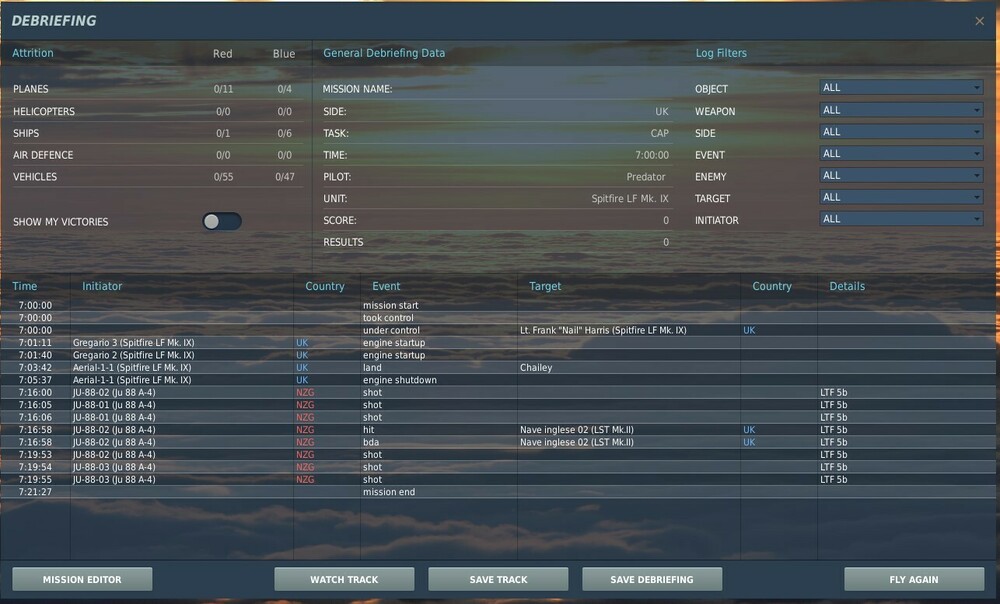This screenshot has width=1000, height=604.
Task: Select the 7:19:54 JU-88-03 shot row
Action: coord(497,467)
